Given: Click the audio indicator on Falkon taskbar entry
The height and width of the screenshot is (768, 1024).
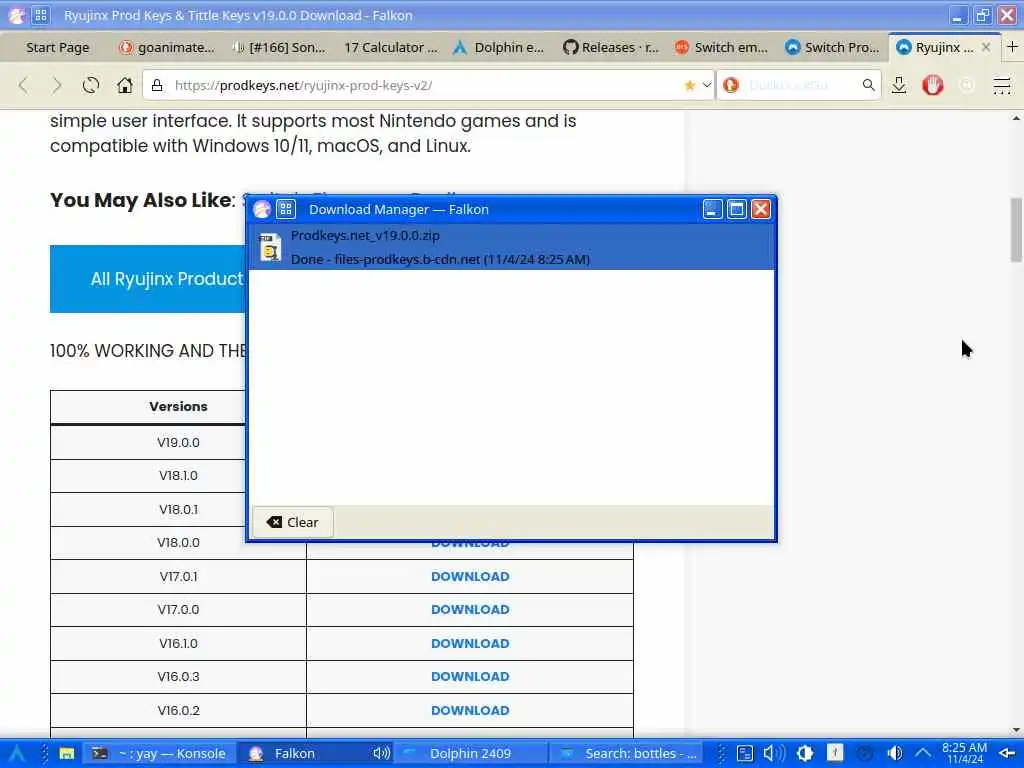Looking at the screenshot, I should coord(381,754).
